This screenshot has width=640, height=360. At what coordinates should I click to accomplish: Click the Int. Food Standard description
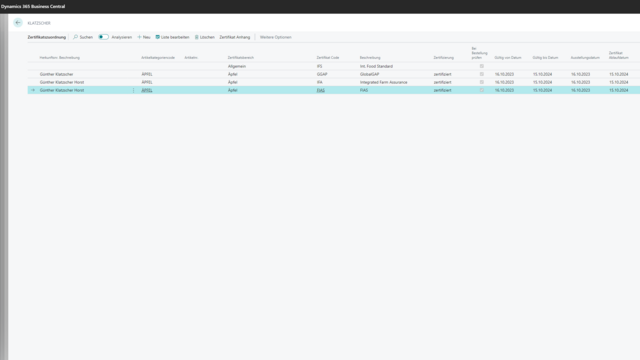click(376, 66)
